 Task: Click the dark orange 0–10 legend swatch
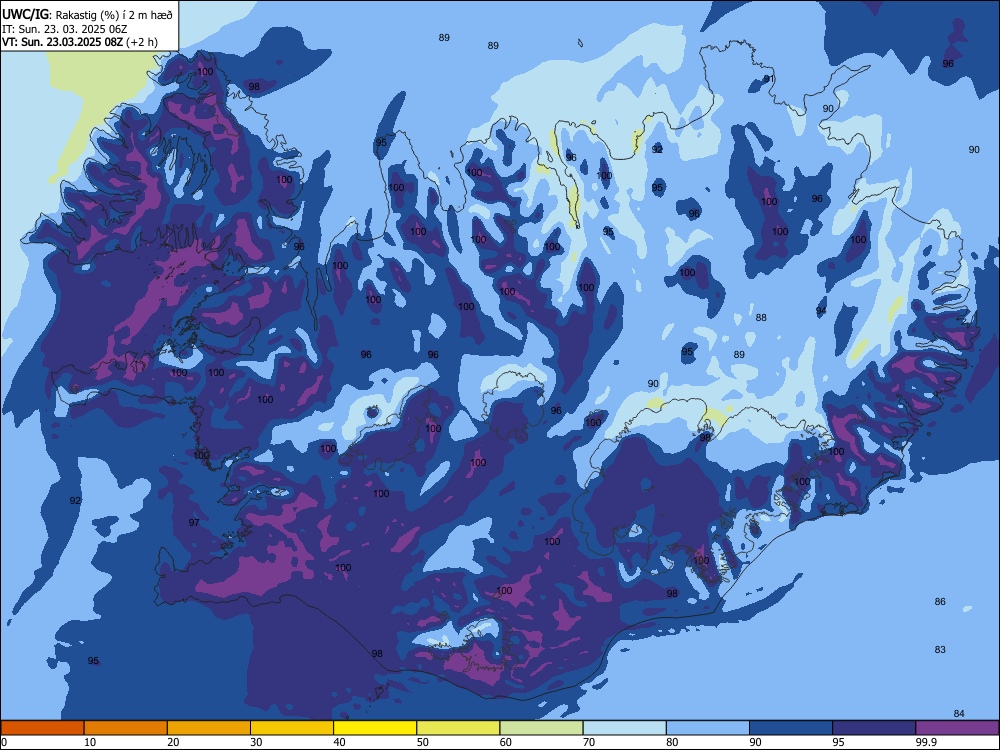tap(42, 728)
